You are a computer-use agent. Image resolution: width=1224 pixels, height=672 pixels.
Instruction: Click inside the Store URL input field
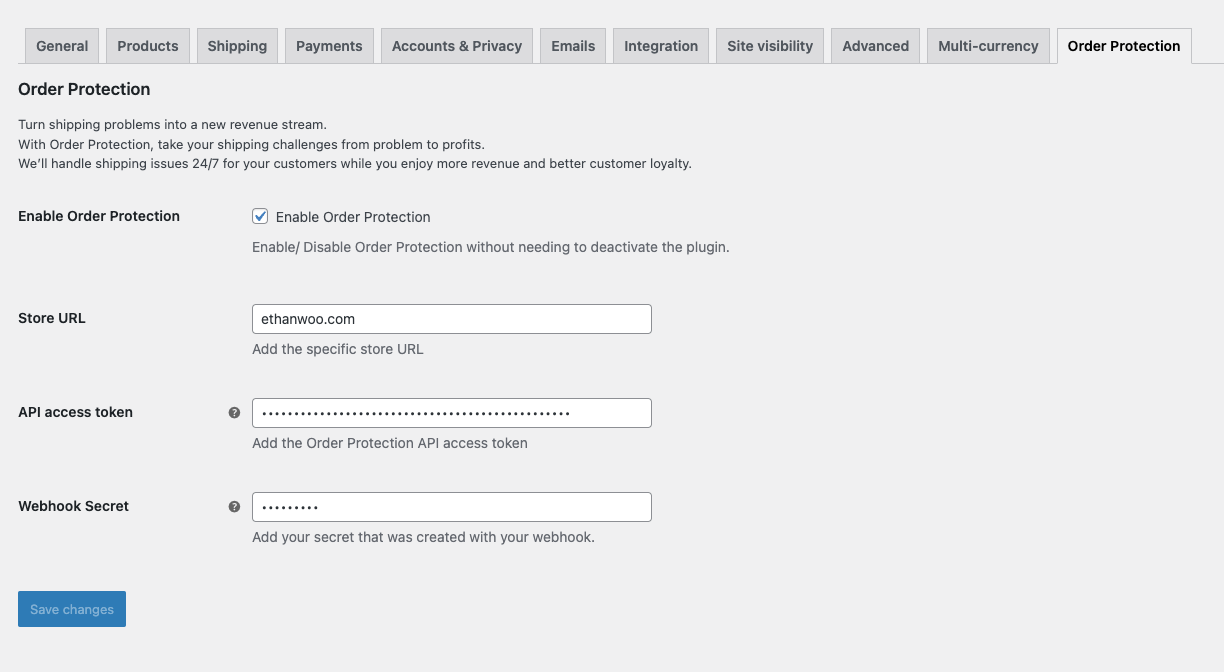tap(451, 318)
